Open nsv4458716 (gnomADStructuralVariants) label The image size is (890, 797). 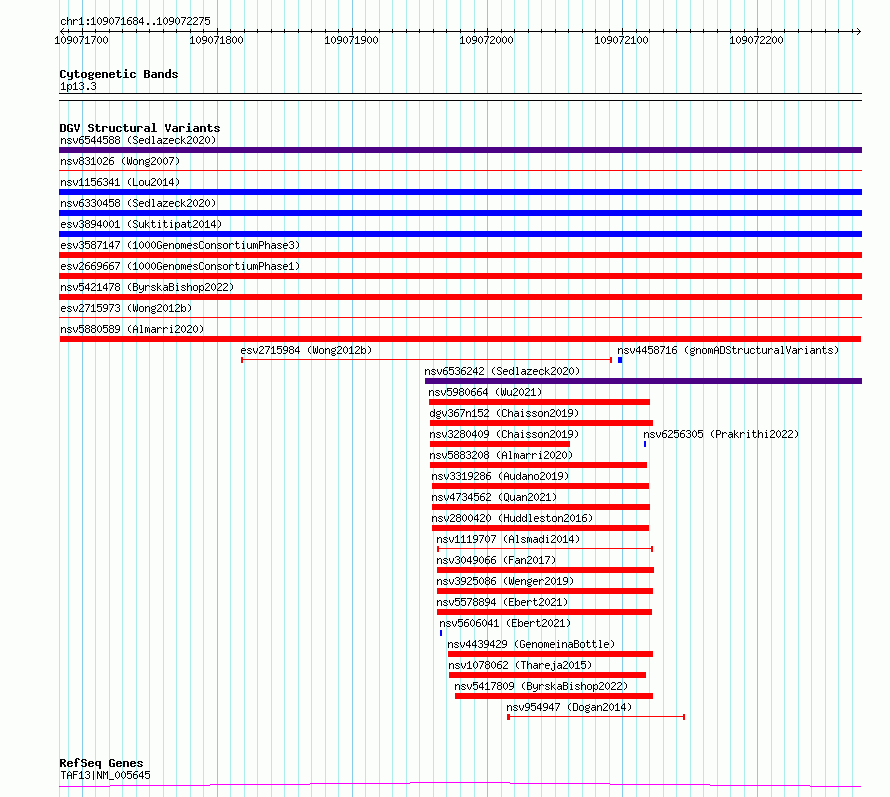(728, 350)
